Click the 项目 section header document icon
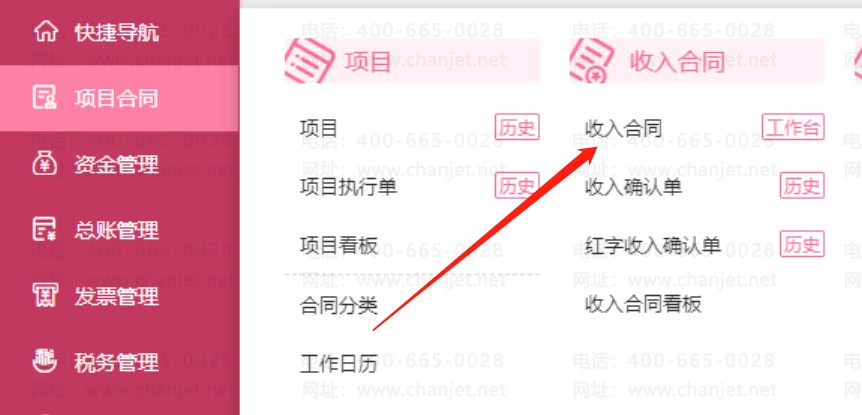This screenshot has height=415, width=862. coord(309,60)
